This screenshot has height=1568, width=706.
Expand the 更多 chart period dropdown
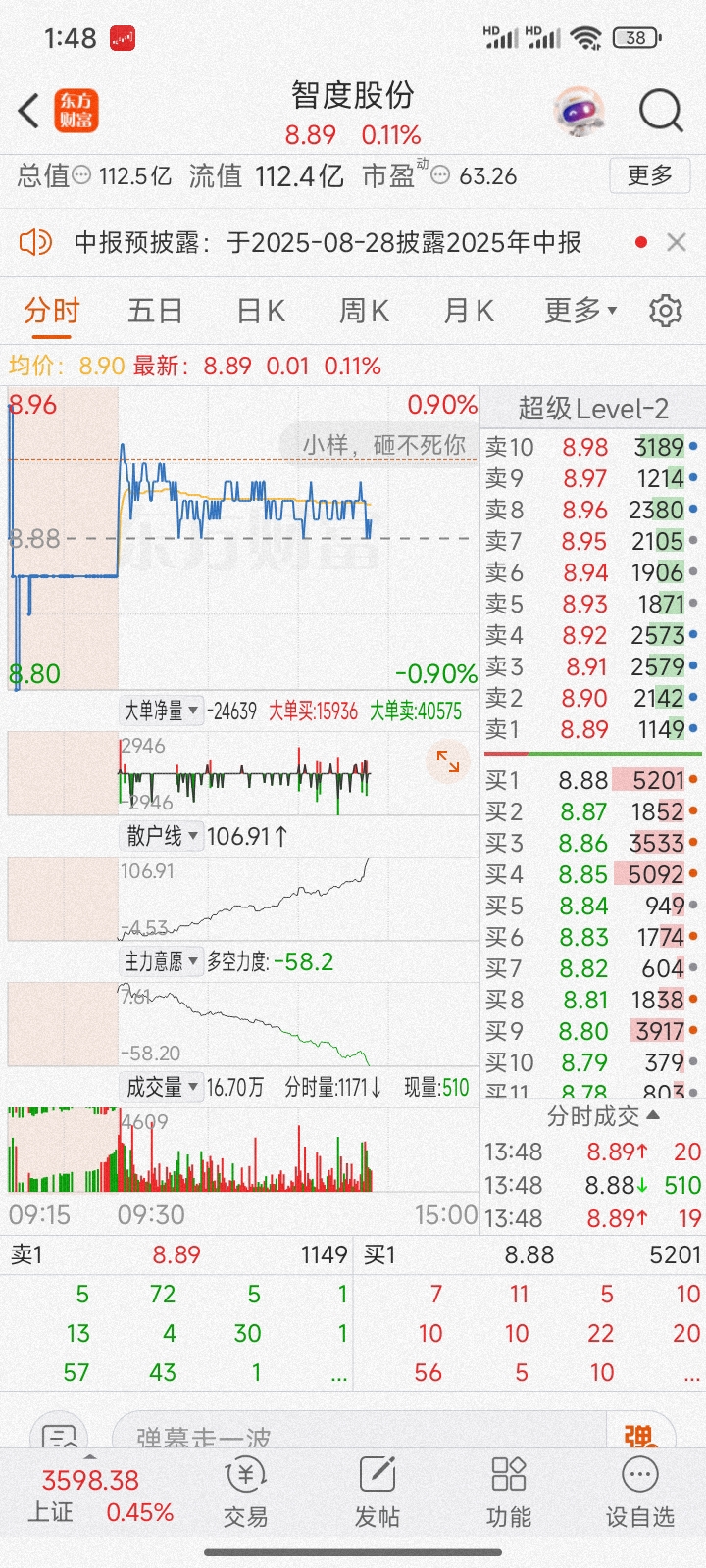tap(580, 311)
